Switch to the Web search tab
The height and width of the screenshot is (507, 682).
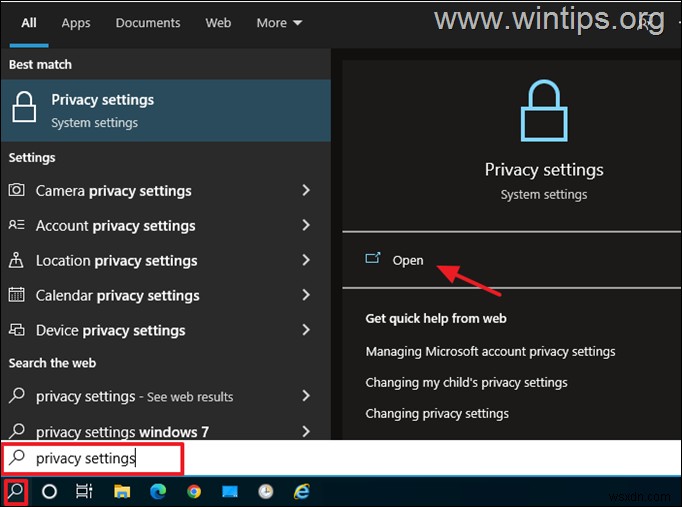pyautogui.click(x=218, y=23)
